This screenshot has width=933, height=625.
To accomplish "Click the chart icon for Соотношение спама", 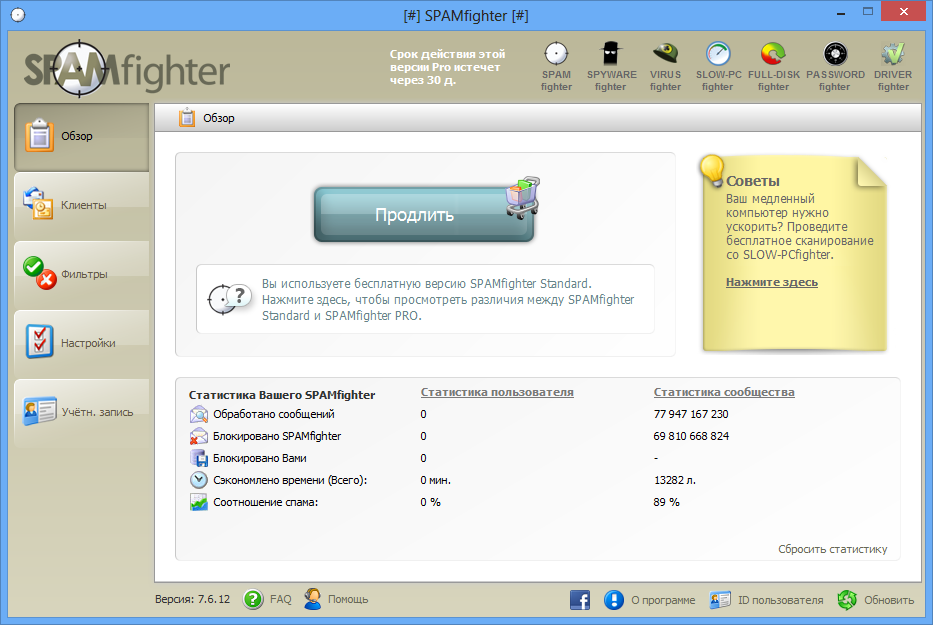I will point(199,502).
